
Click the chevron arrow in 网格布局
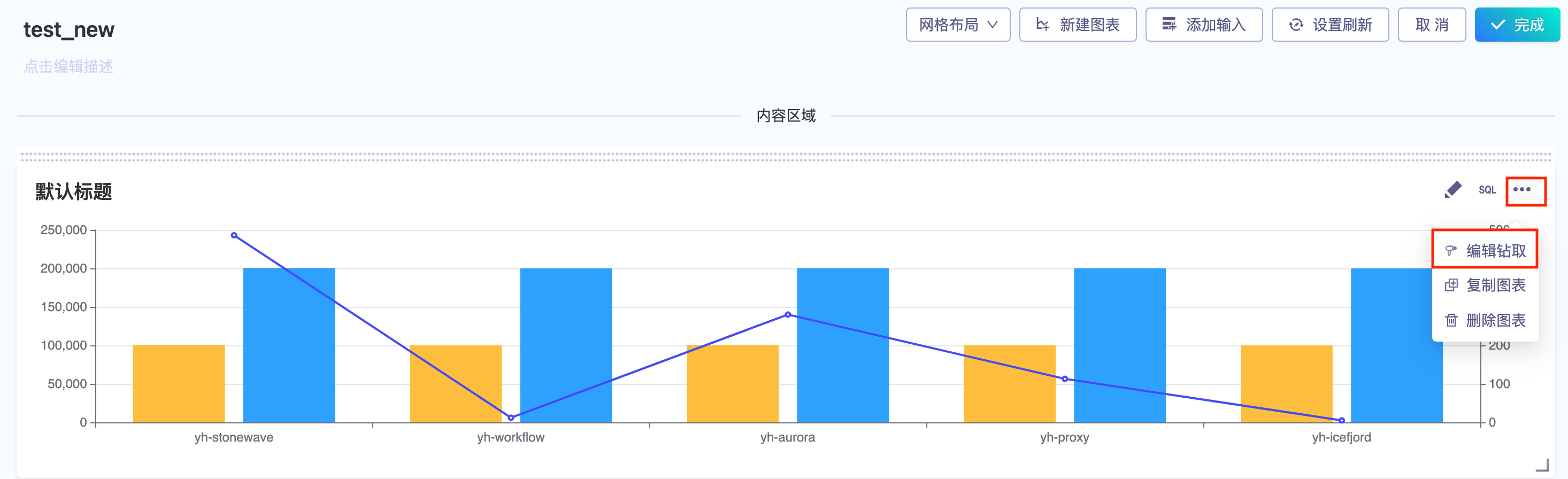point(992,25)
